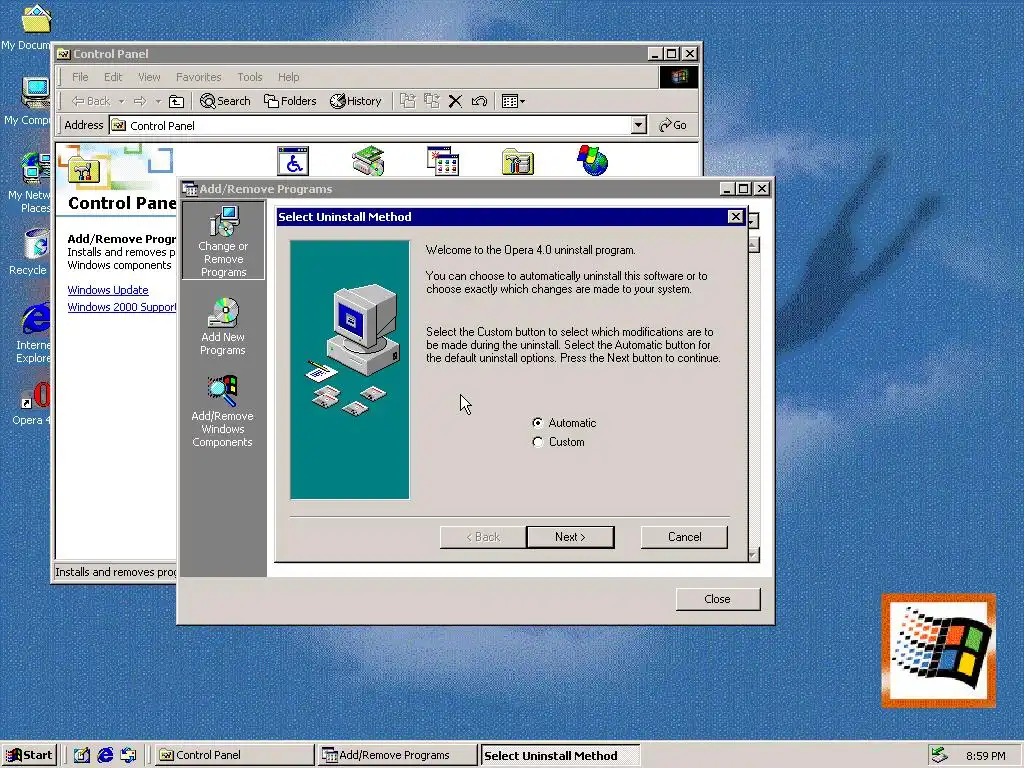
Task: Click Close in Add/Remove Programs window
Action: coord(718,599)
